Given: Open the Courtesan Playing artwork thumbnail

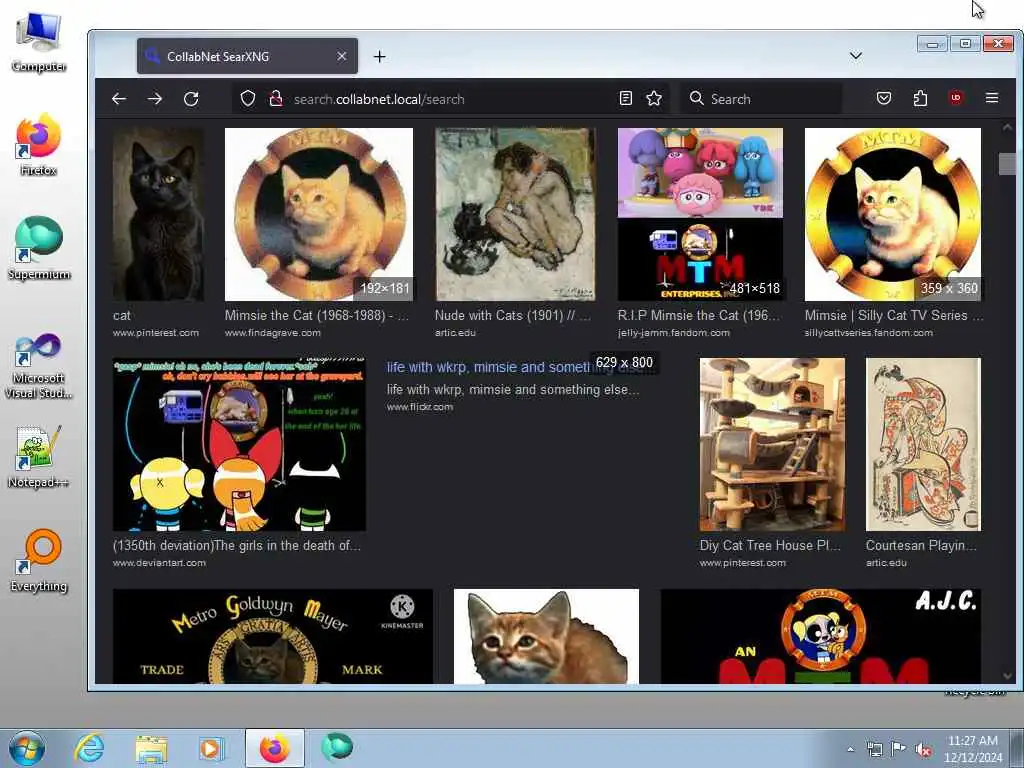Looking at the screenshot, I should (x=923, y=444).
